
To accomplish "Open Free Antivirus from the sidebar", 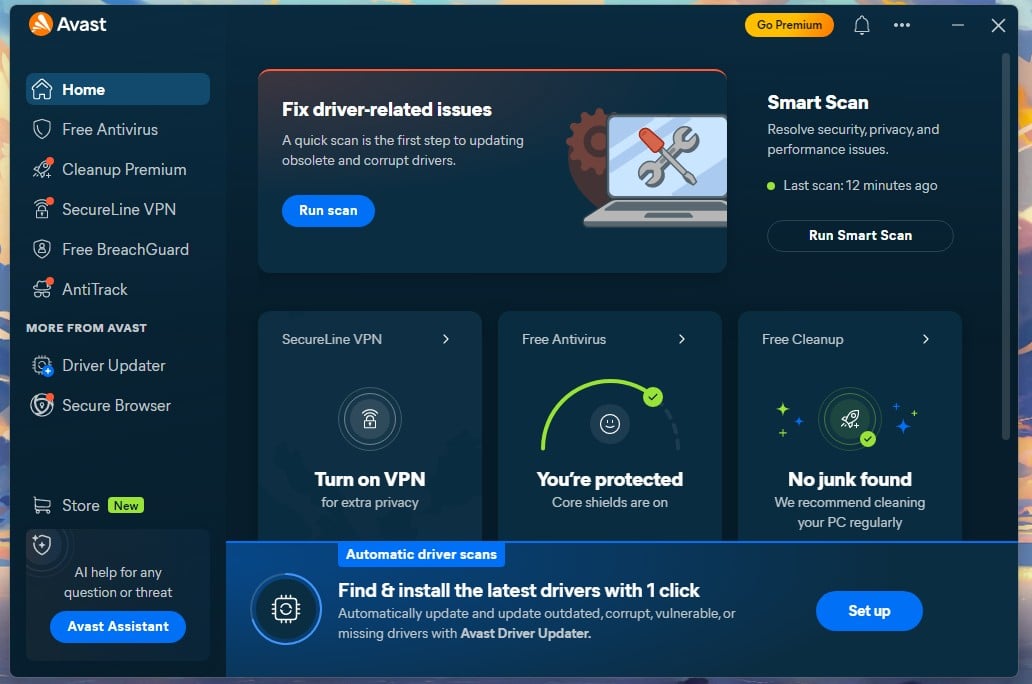I will point(118,130).
